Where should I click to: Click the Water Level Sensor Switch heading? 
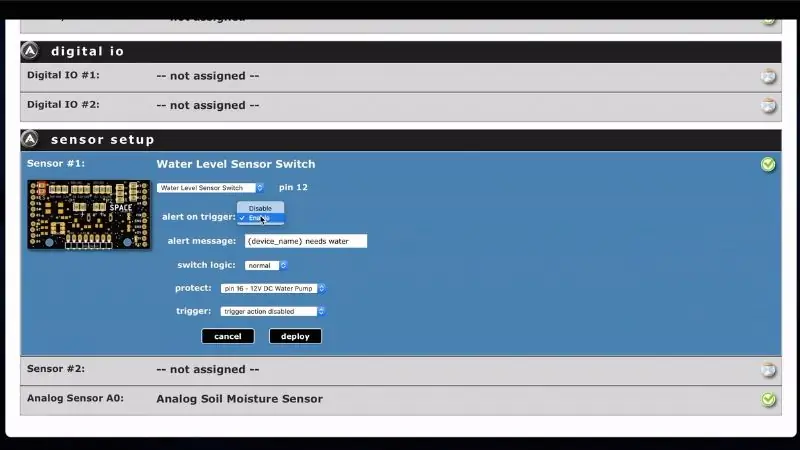pos(236,164)
